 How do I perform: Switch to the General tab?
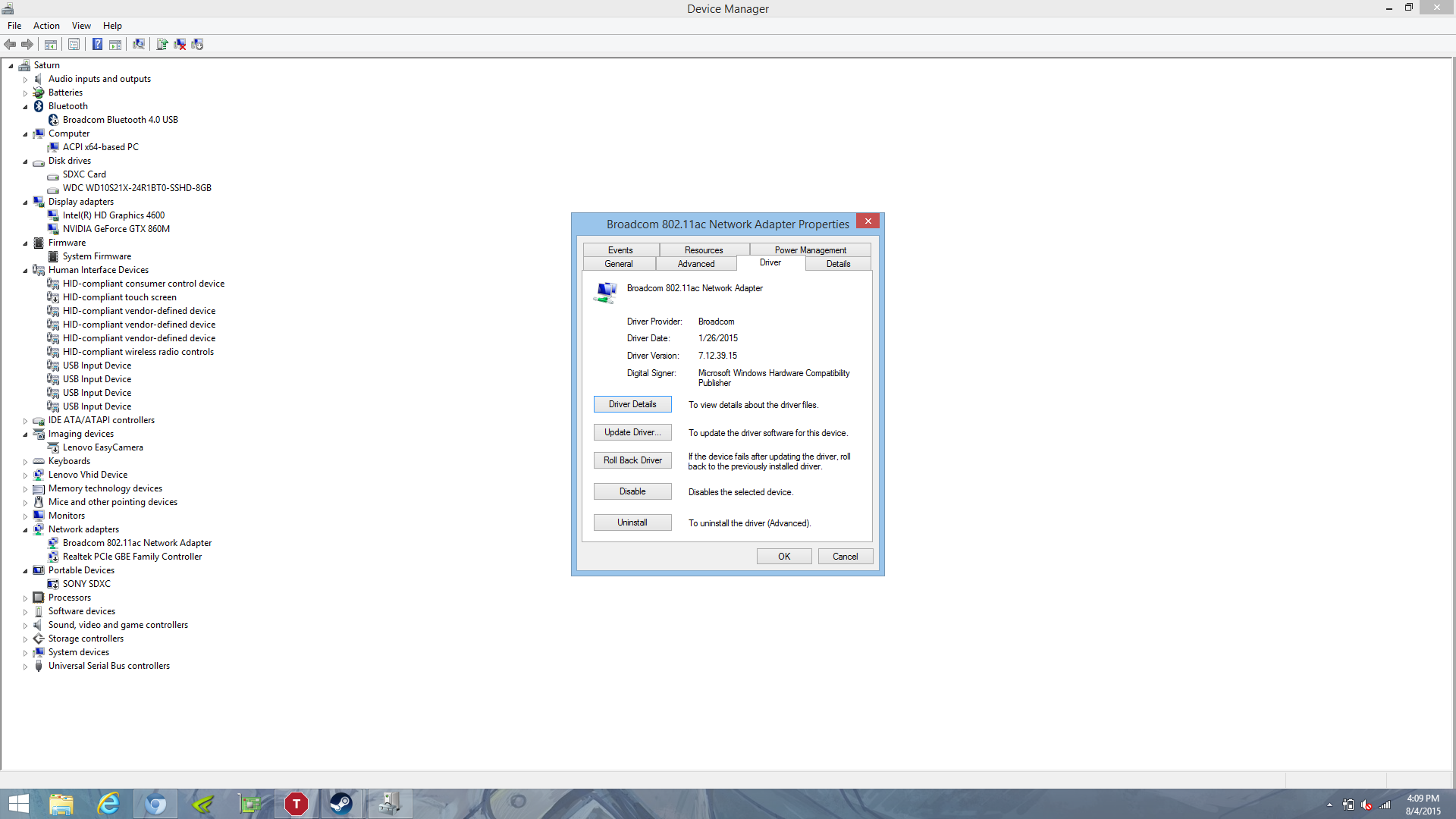pyautogui.click(x=619, y=263)
